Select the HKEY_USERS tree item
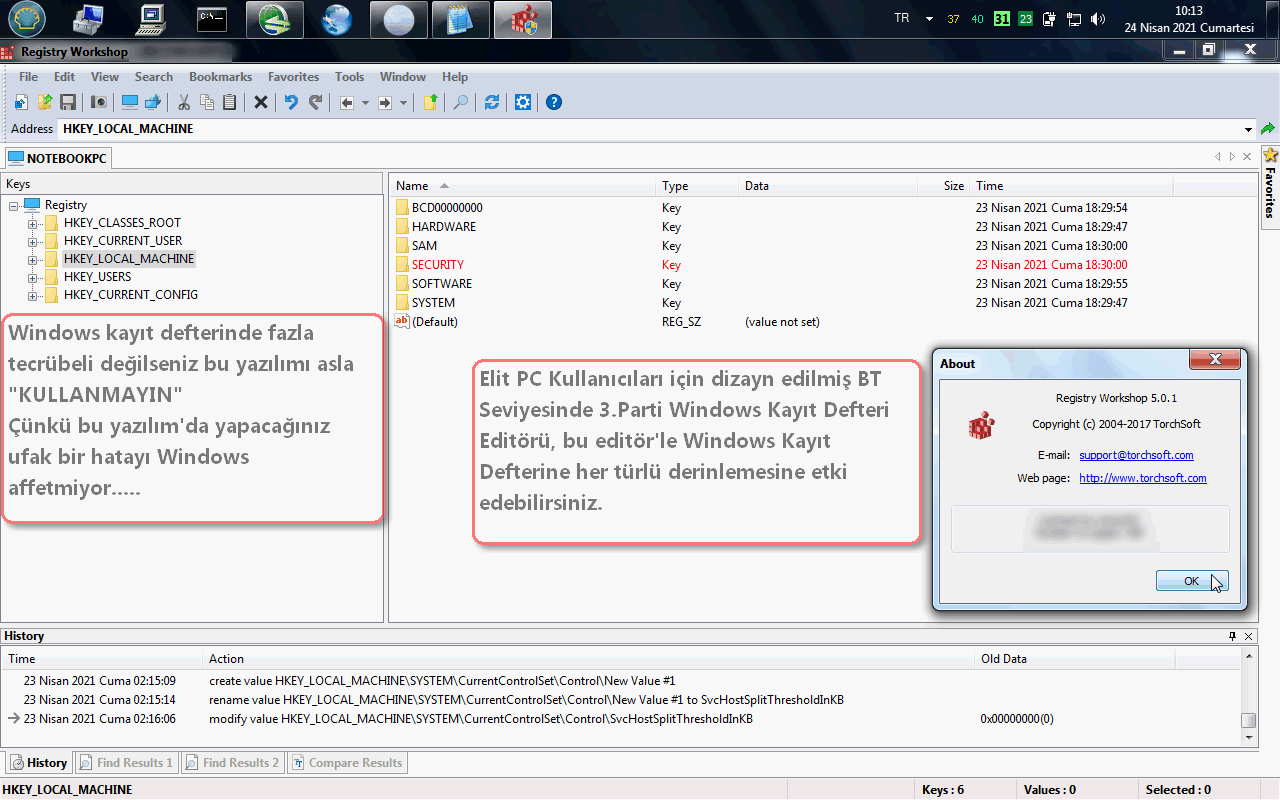 point(97,277)
